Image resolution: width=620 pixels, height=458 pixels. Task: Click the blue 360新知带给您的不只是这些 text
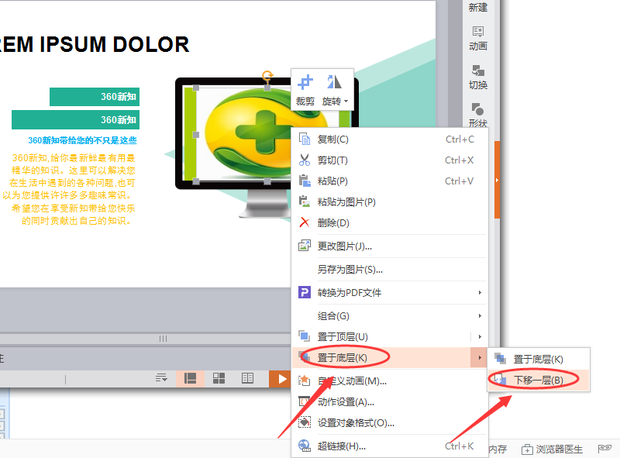[82, 140]
